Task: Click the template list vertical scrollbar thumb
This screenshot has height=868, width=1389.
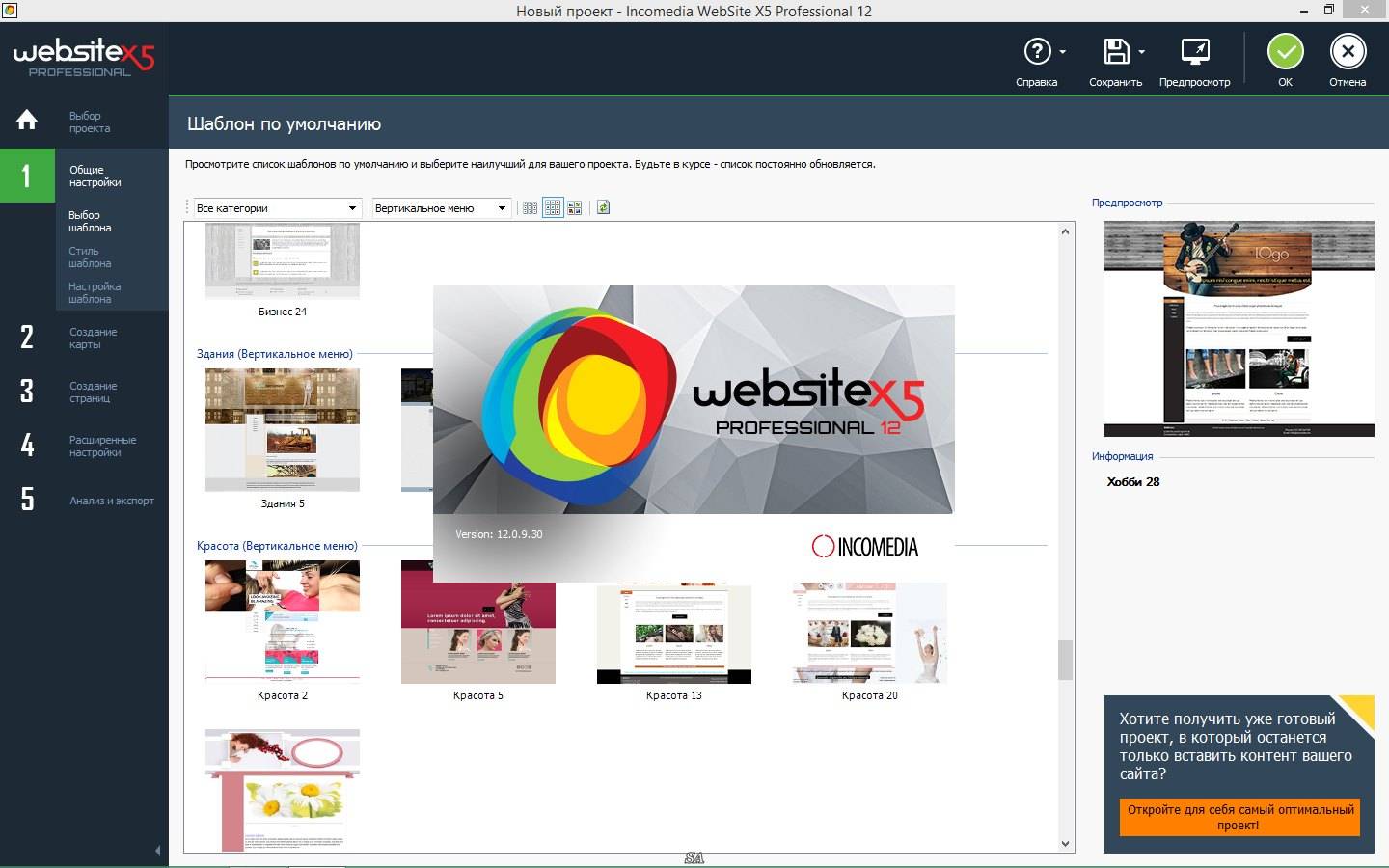Action: click(1065, 660)
